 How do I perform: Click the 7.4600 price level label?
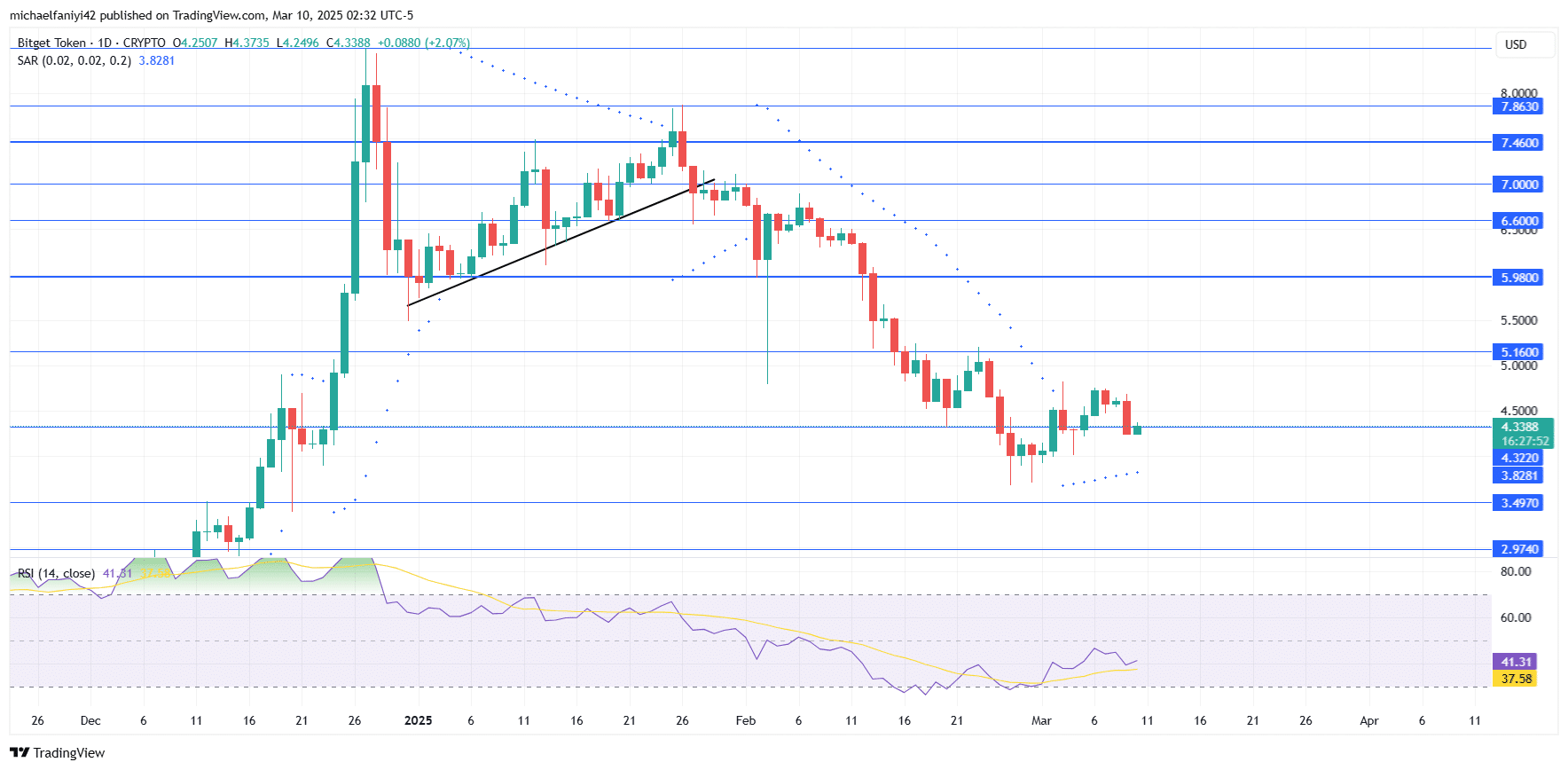pos(1517,142)
